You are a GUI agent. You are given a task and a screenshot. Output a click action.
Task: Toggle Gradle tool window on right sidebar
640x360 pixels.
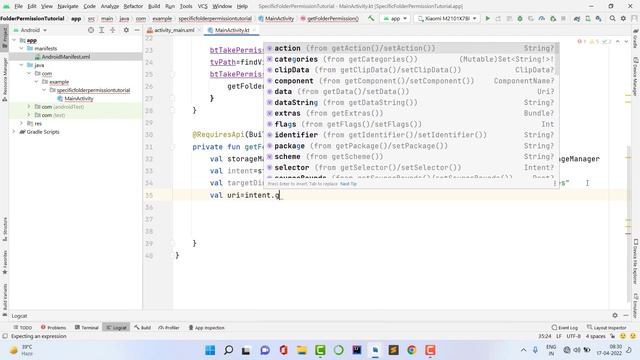tap(636, 38)
